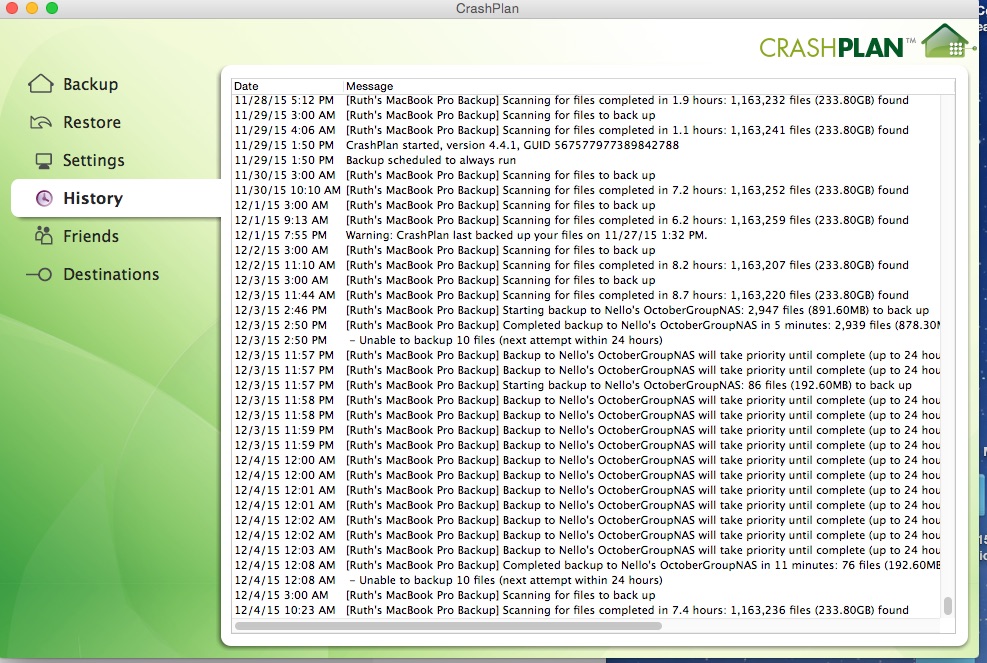Select the 'CrashPlan started, version 4.4.1' row

(x=587, y=145)
